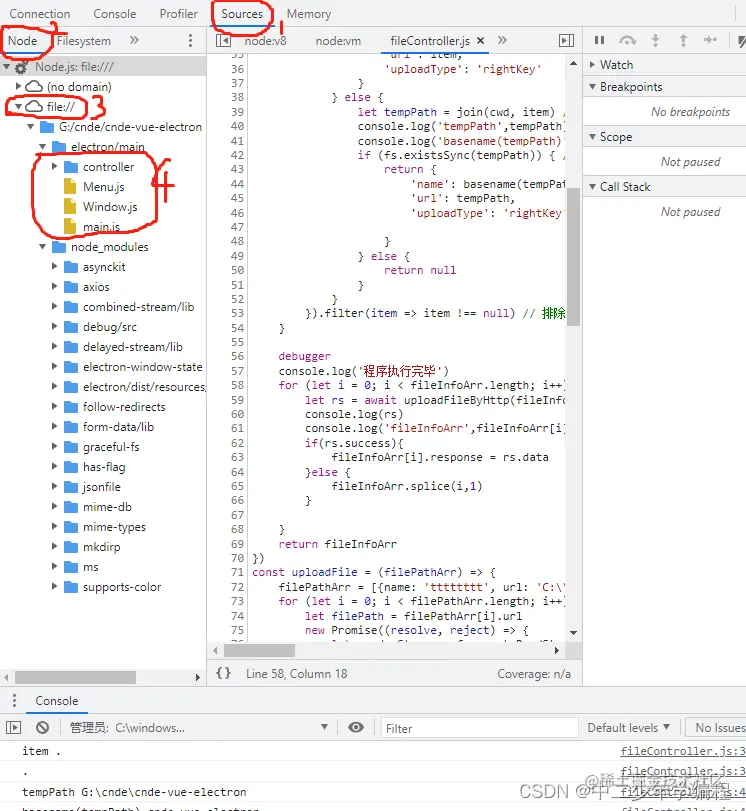Select the Node.js: file:/// gear entry
746x811 pixels.
coord(74,67)
